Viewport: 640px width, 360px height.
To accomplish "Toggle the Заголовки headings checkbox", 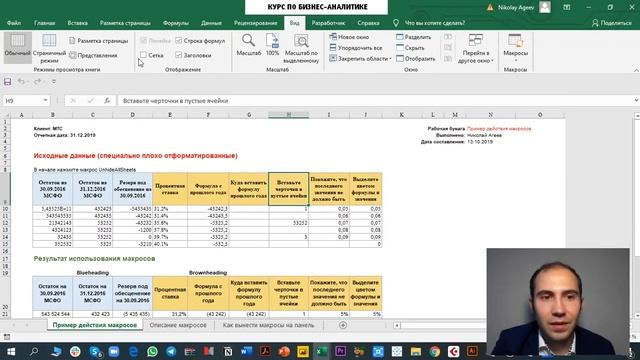I will coord(178,55).
